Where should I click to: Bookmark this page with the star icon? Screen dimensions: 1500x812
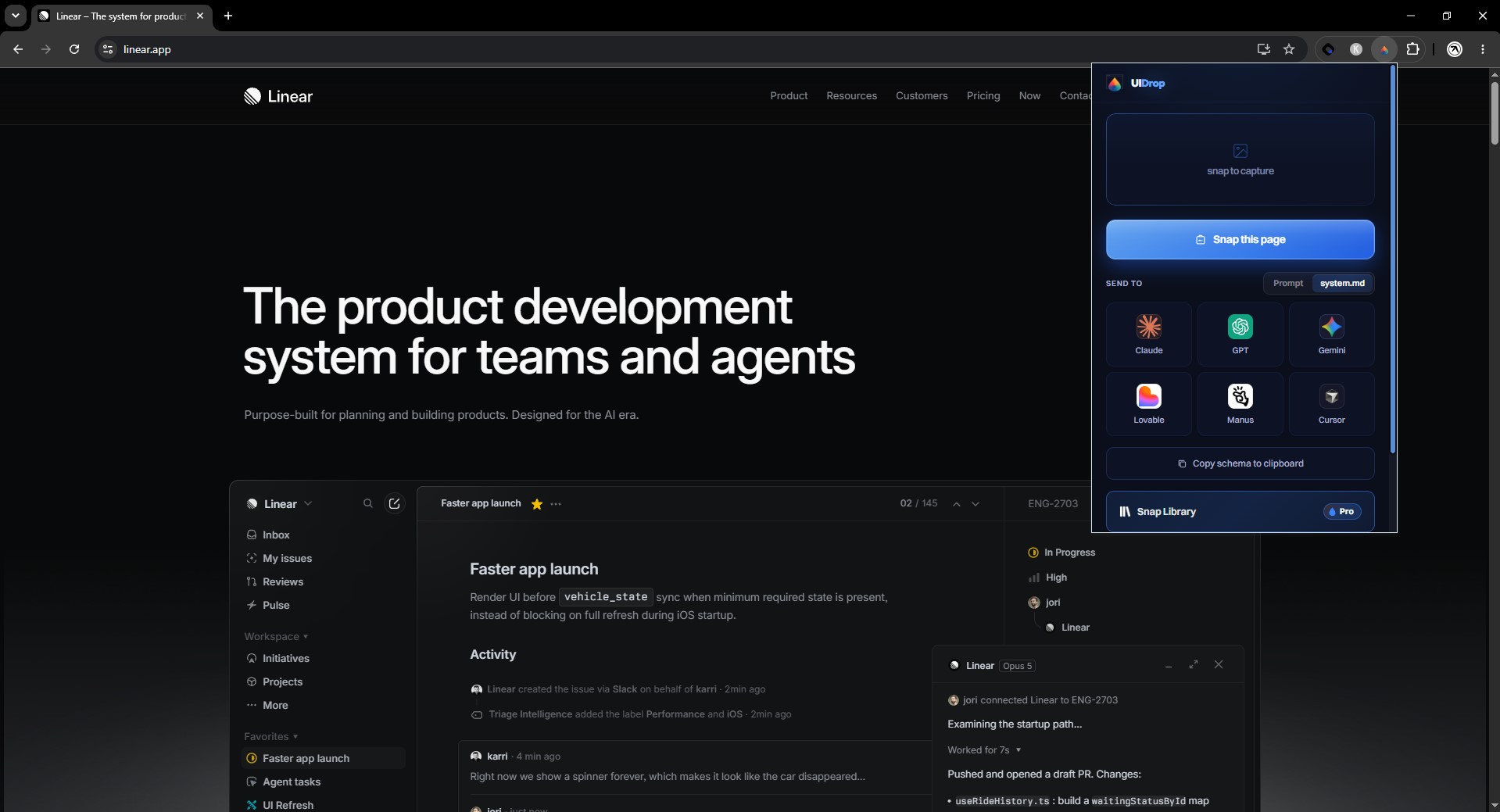point(1289,49)
